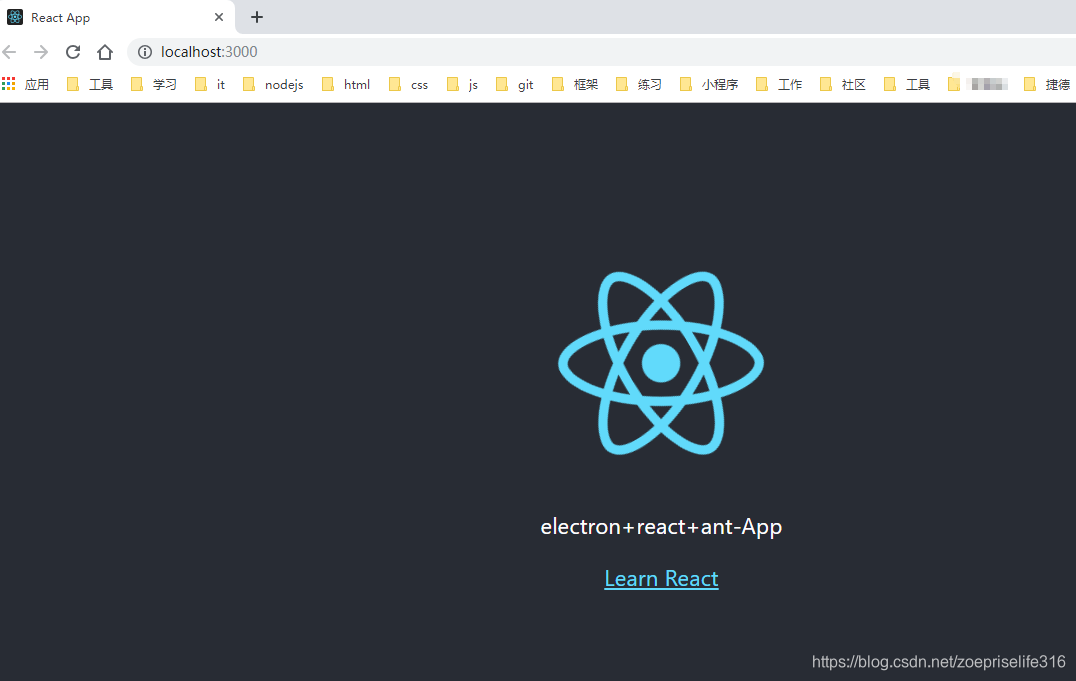Click the React atom logo
This screenshot has width=1076, height=681.
point(661,362)
